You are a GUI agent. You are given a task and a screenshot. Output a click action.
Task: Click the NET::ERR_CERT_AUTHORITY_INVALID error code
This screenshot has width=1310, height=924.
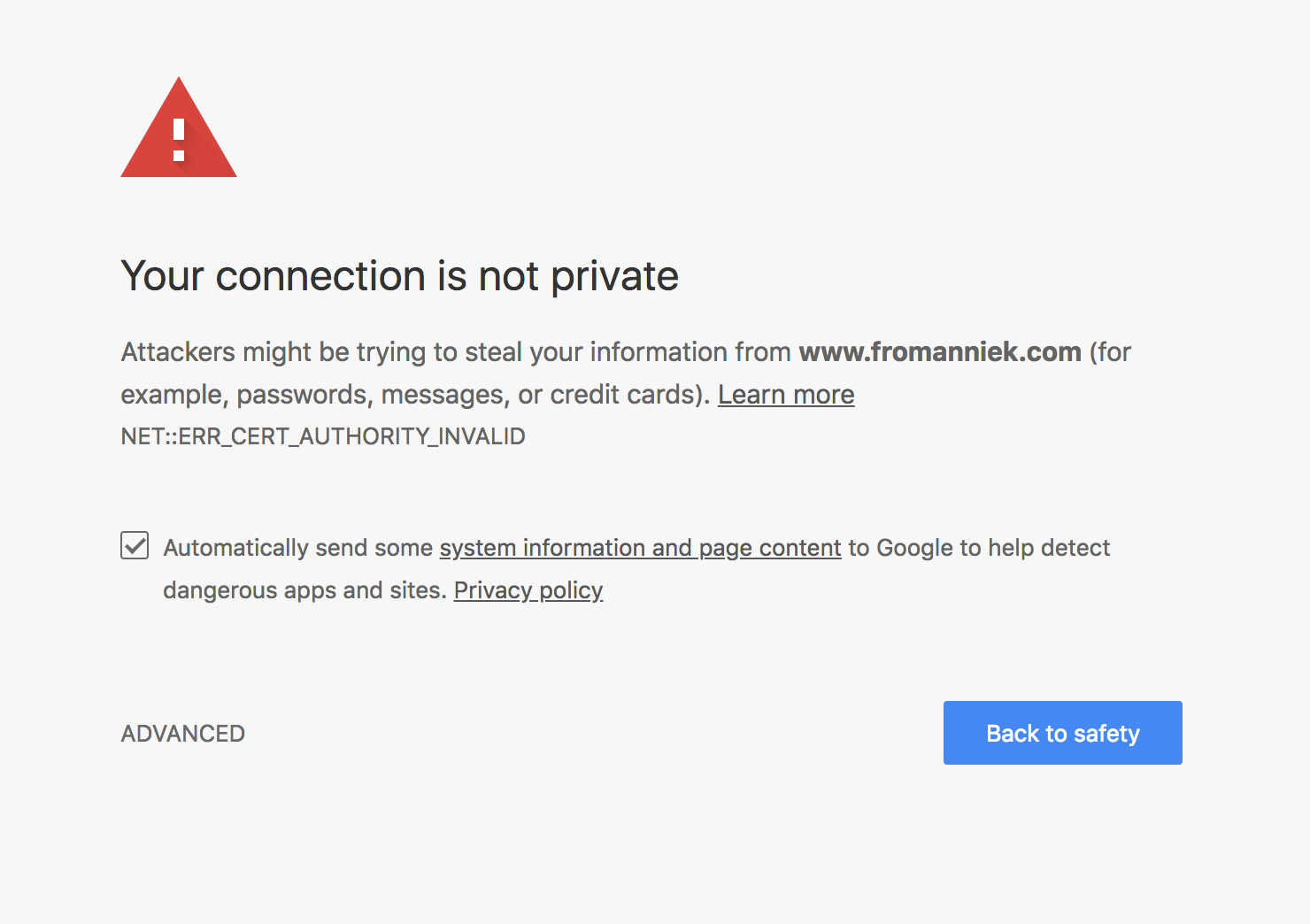(323, 436)
